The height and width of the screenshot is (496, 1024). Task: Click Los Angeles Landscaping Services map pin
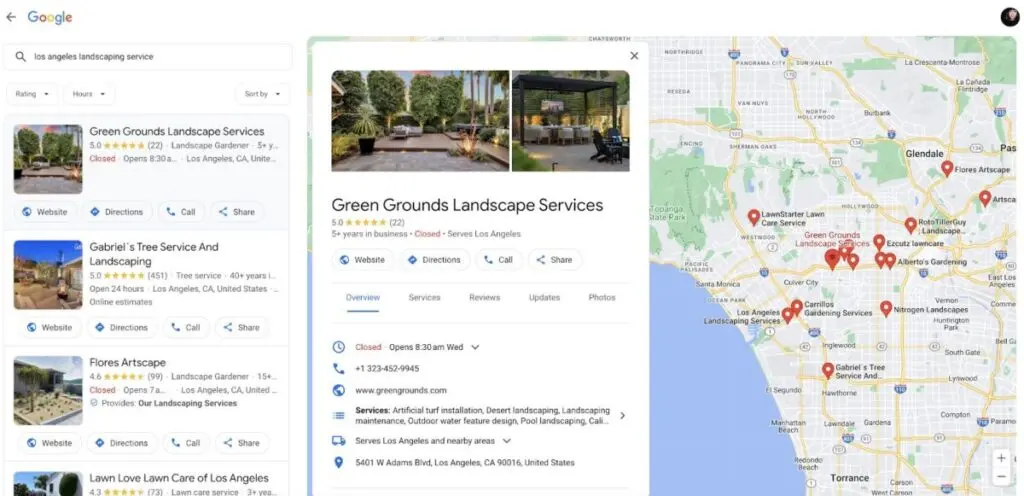click(788, 315)
